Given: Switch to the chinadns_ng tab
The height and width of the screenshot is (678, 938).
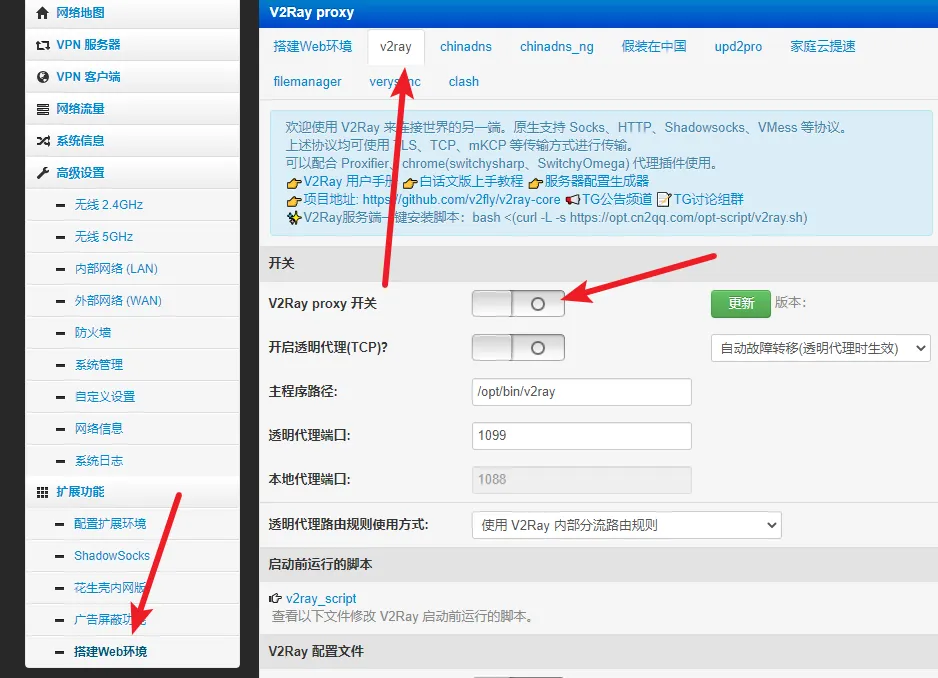Looking at the screenshot, I should tap(556, 46).
